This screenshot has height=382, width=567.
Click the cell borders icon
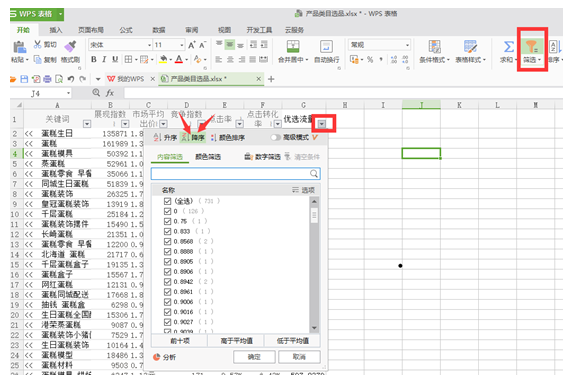pos(128,59)
